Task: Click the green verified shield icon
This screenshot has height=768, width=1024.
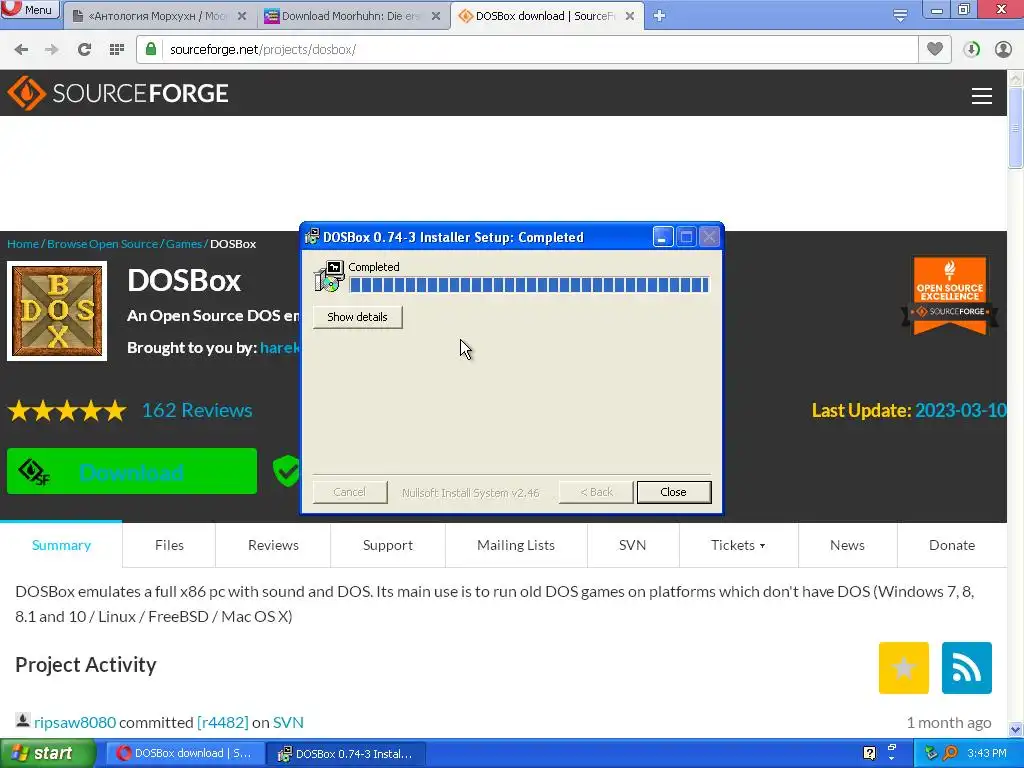Action: coord(286,471)
